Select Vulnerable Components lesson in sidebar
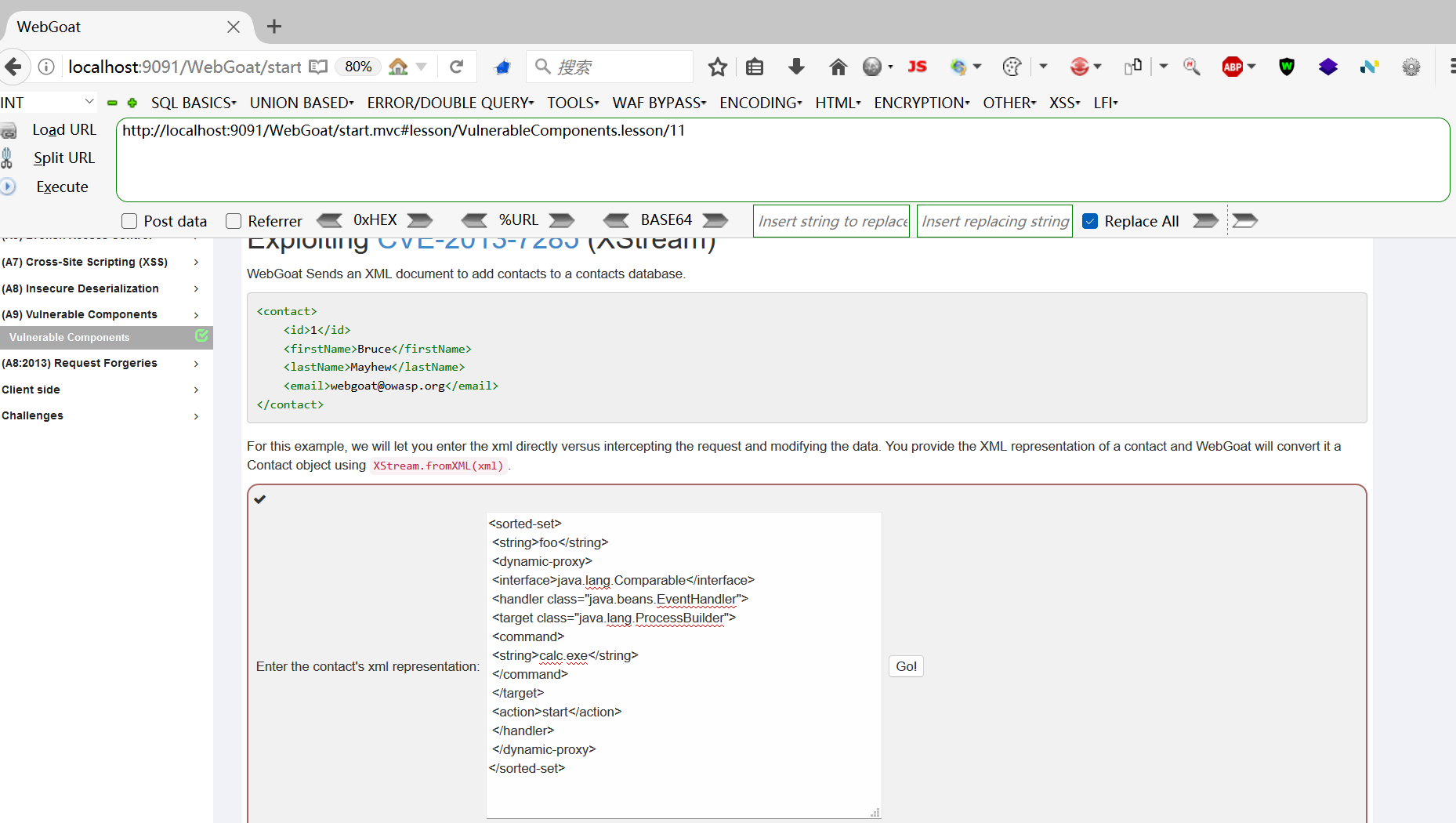Screen dimensions: 1456x823 click(x=106, y=337)
